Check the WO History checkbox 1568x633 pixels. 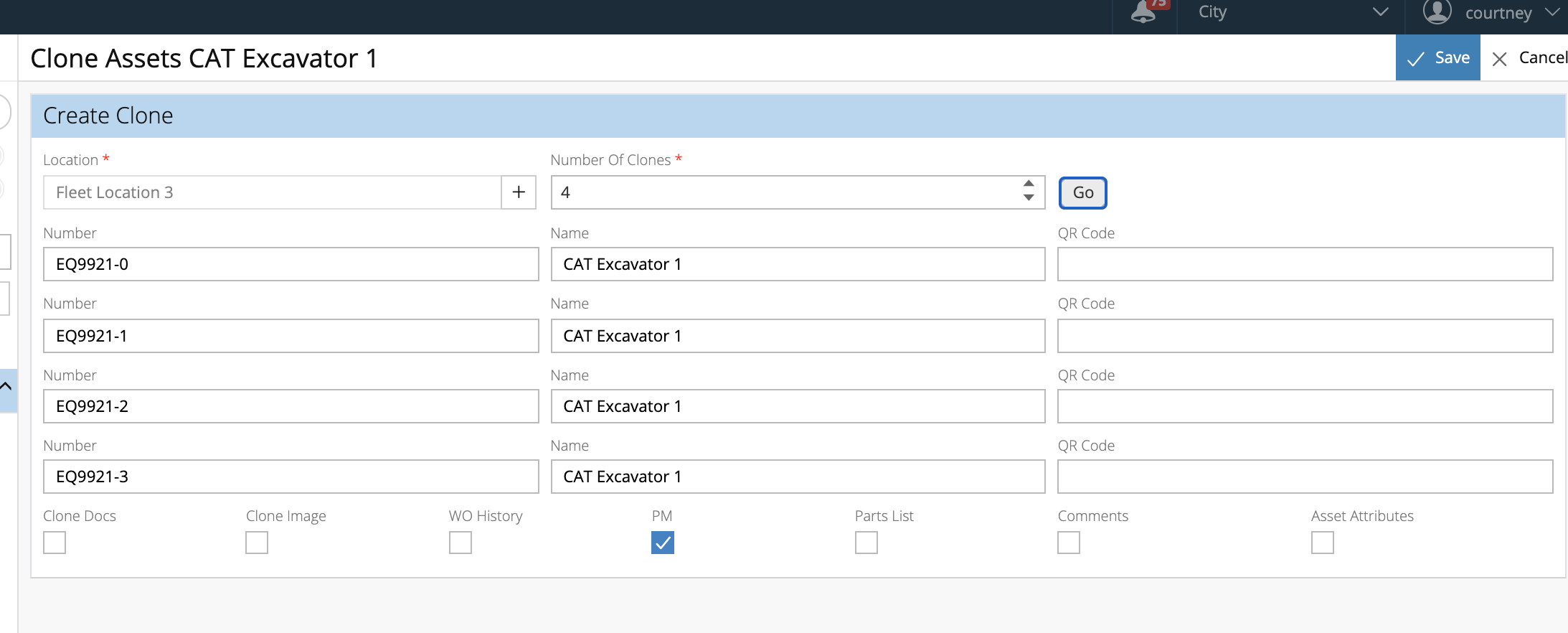click(x=461, y=543)
